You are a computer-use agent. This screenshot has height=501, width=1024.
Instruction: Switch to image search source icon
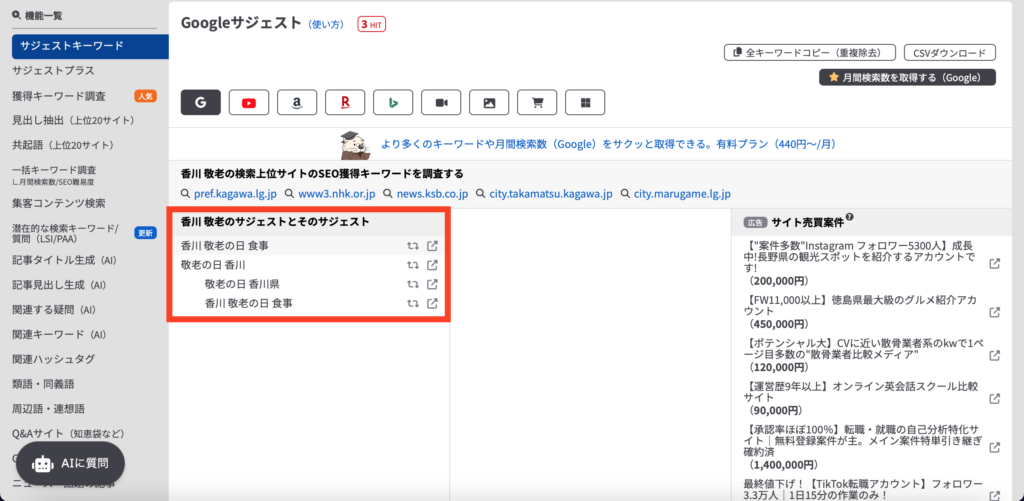(489, 102)
